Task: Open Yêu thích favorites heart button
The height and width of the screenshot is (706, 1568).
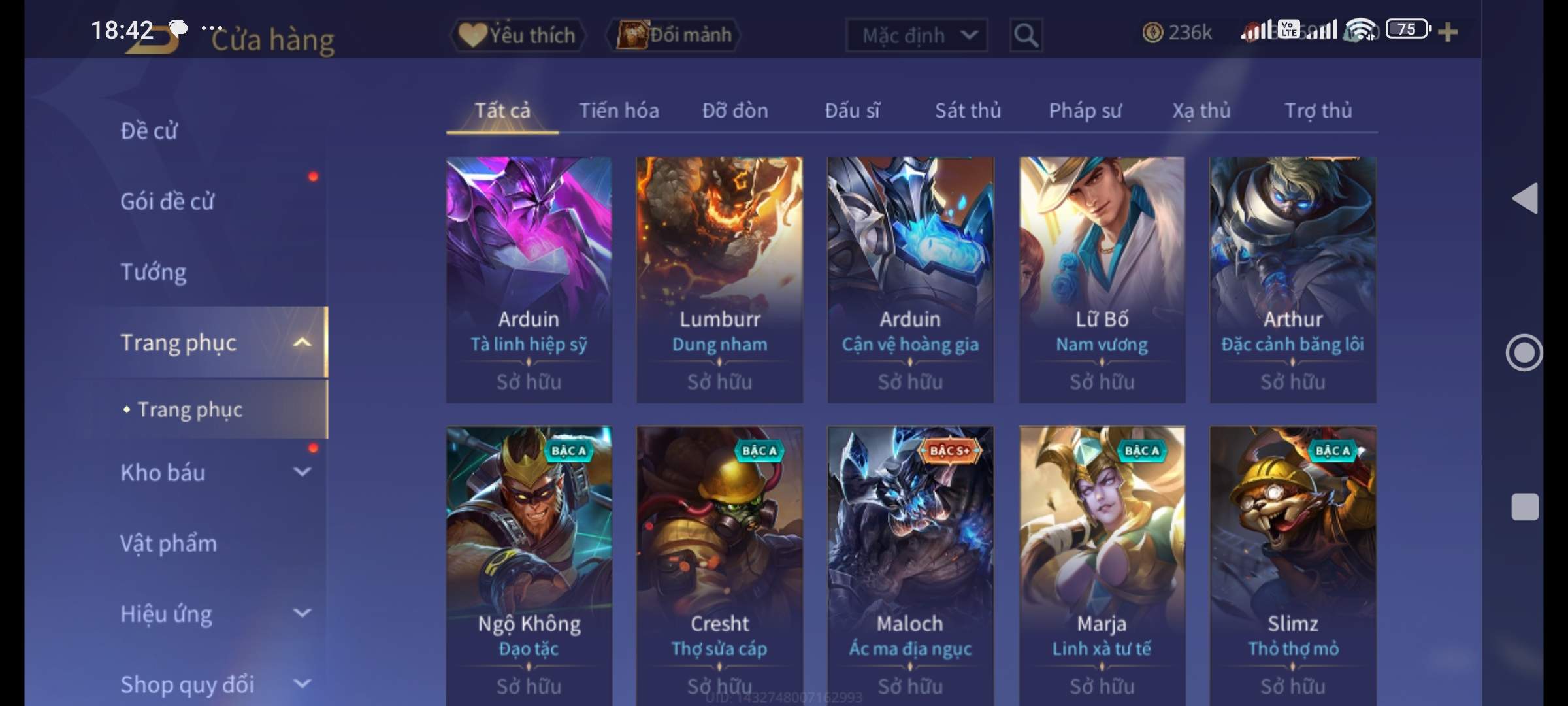Action: pyautogui.click(x=517, y=35)
